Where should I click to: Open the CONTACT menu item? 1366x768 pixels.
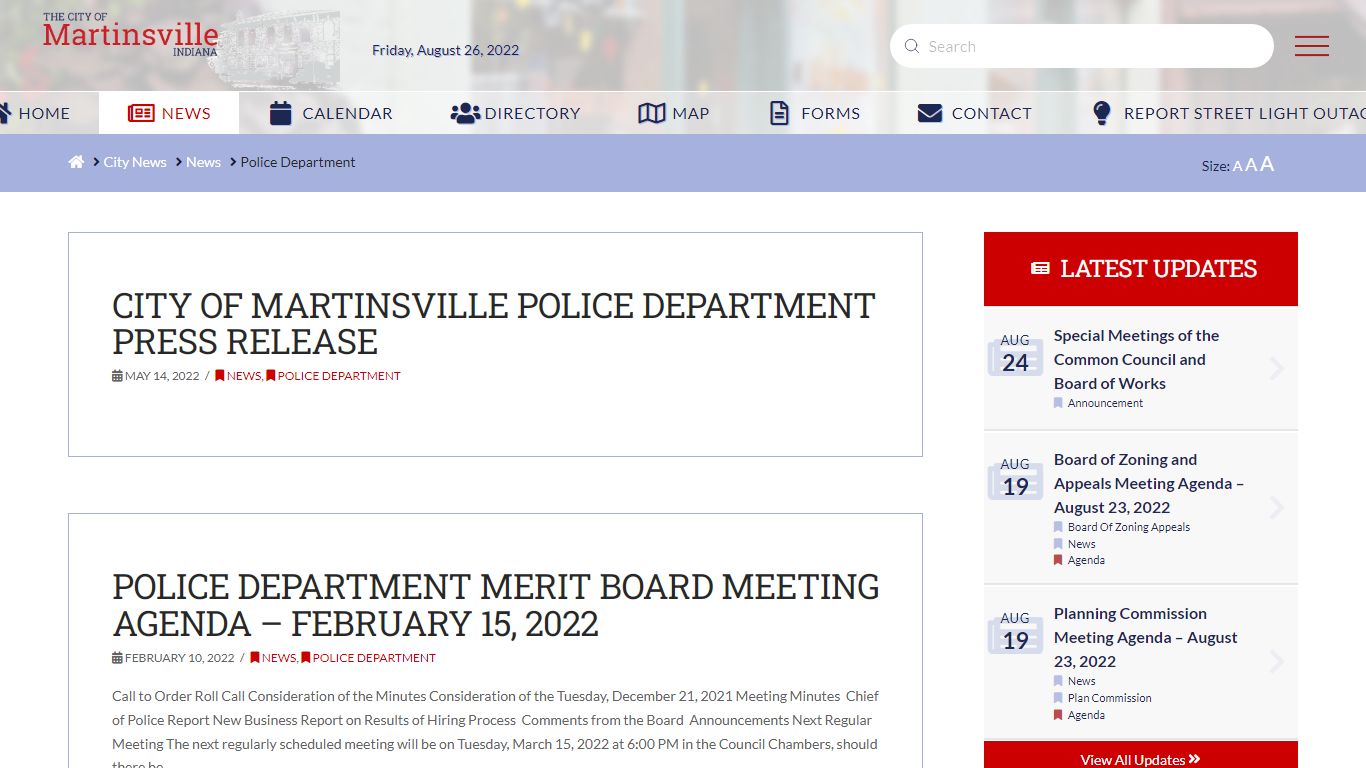pyautogui.click(x=974, y=113)
